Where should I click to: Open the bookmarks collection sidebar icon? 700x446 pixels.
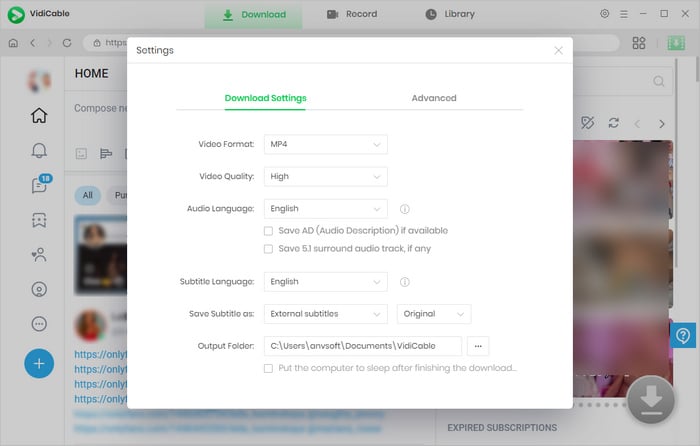[x=39, y=220]
